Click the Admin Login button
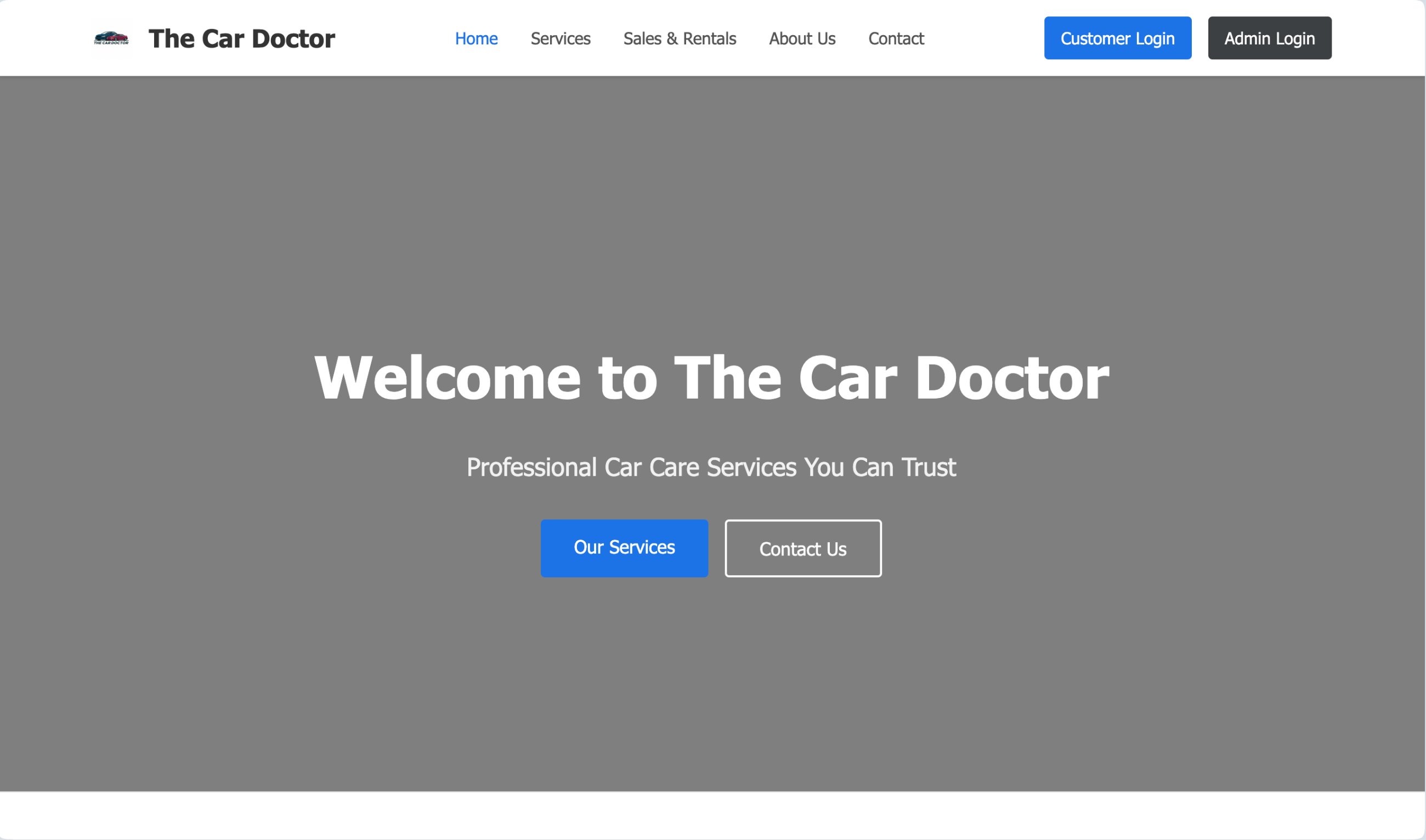Viewport: 1426px width, 840px height. click(x=1270, y=38)
